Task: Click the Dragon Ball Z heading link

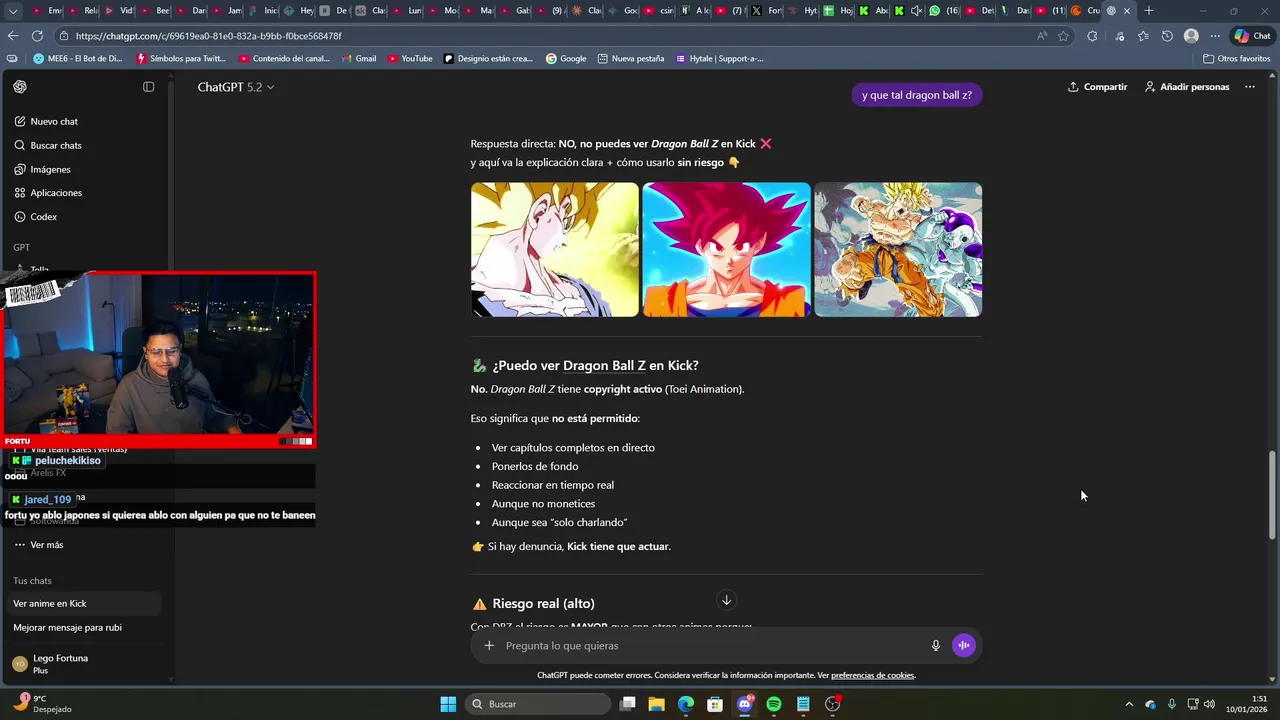Action: coord(604,366)
